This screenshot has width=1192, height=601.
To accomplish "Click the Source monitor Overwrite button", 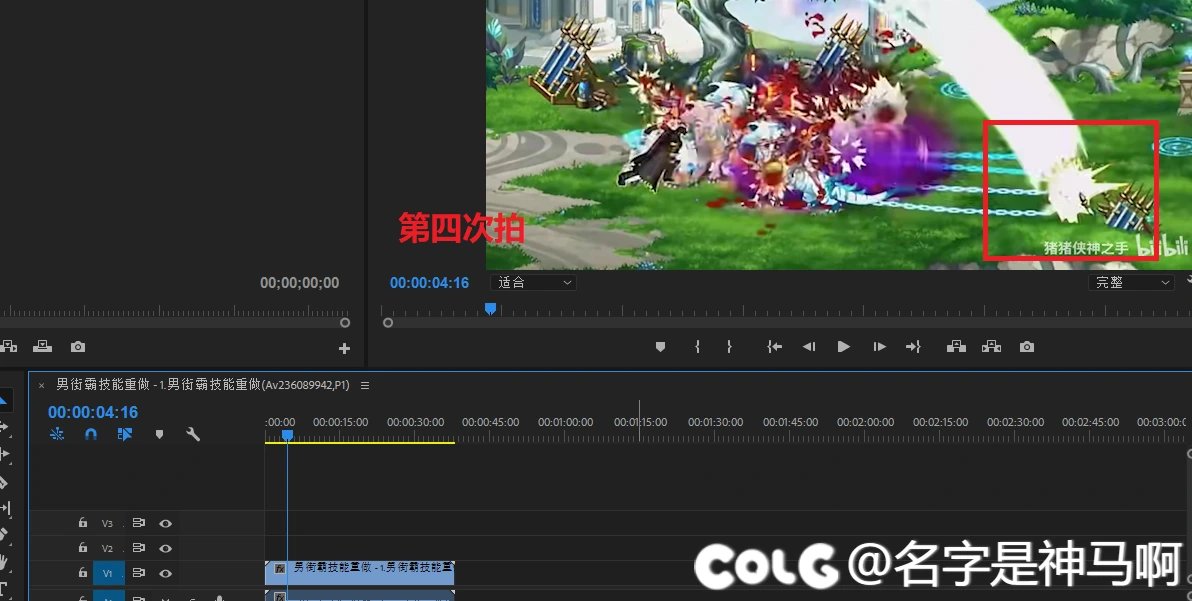I will pyautogui.click(x=43, y=346).
